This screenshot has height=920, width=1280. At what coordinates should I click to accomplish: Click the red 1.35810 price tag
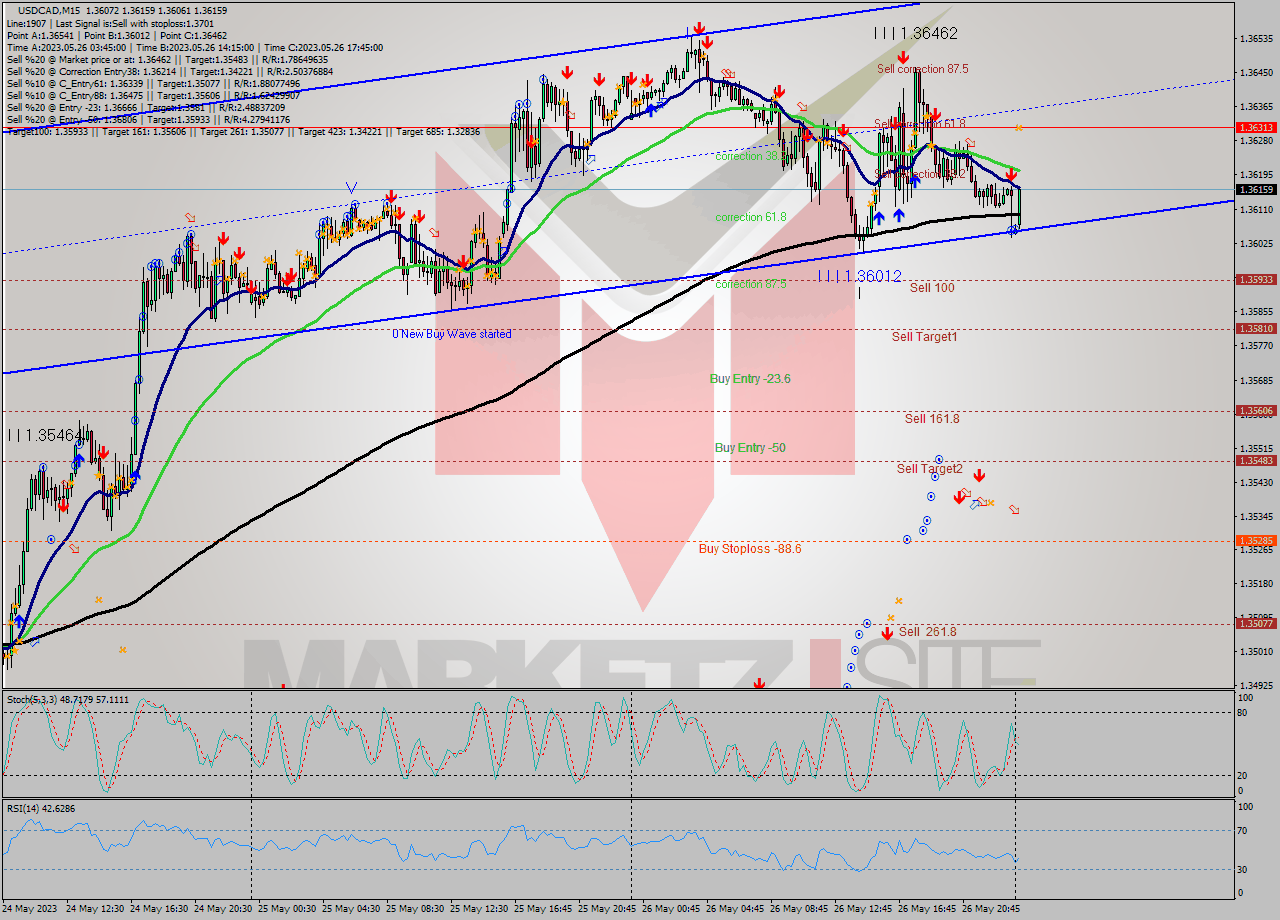[x=1256, y=328]
